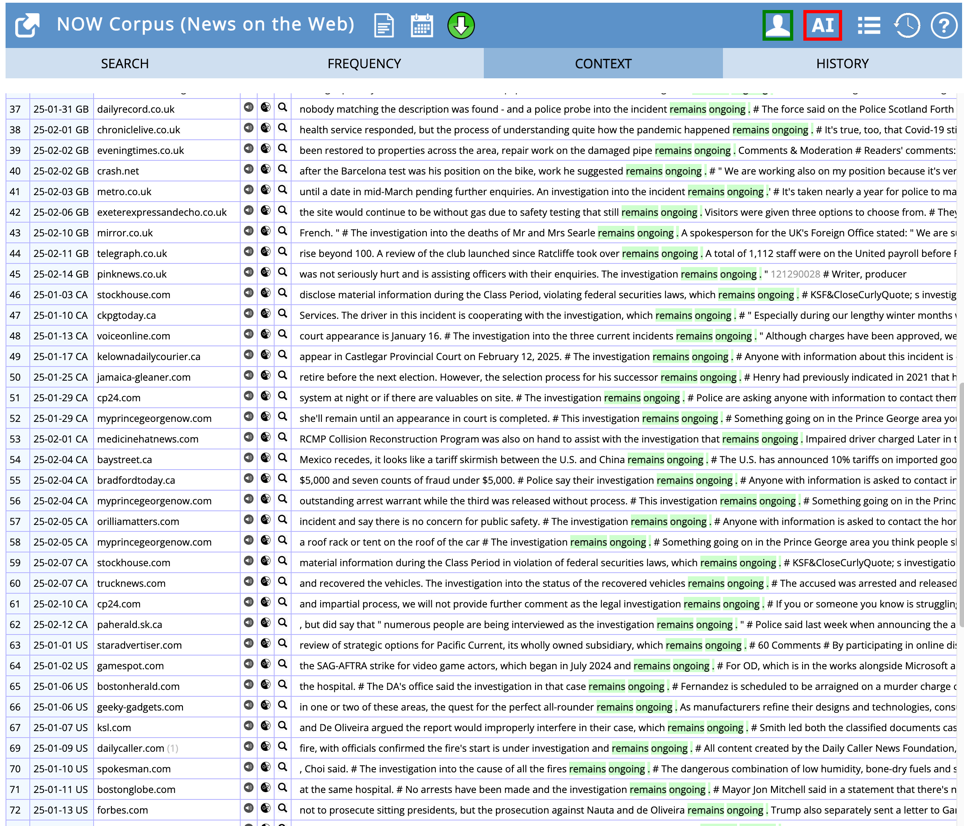Click the globe icon for orilliamatters.com row
This screenshot has height=826, width=964.
pyautogui.click(x=266, y=519)
